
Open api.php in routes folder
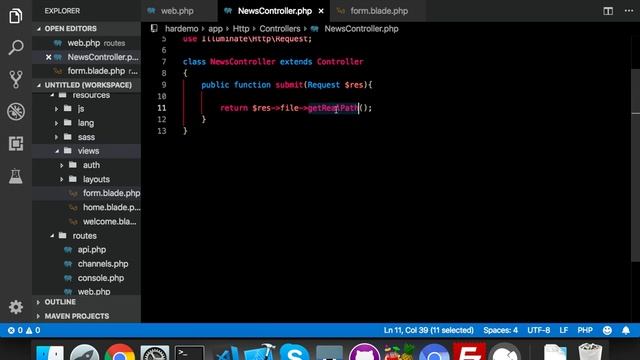click(92, 250)
